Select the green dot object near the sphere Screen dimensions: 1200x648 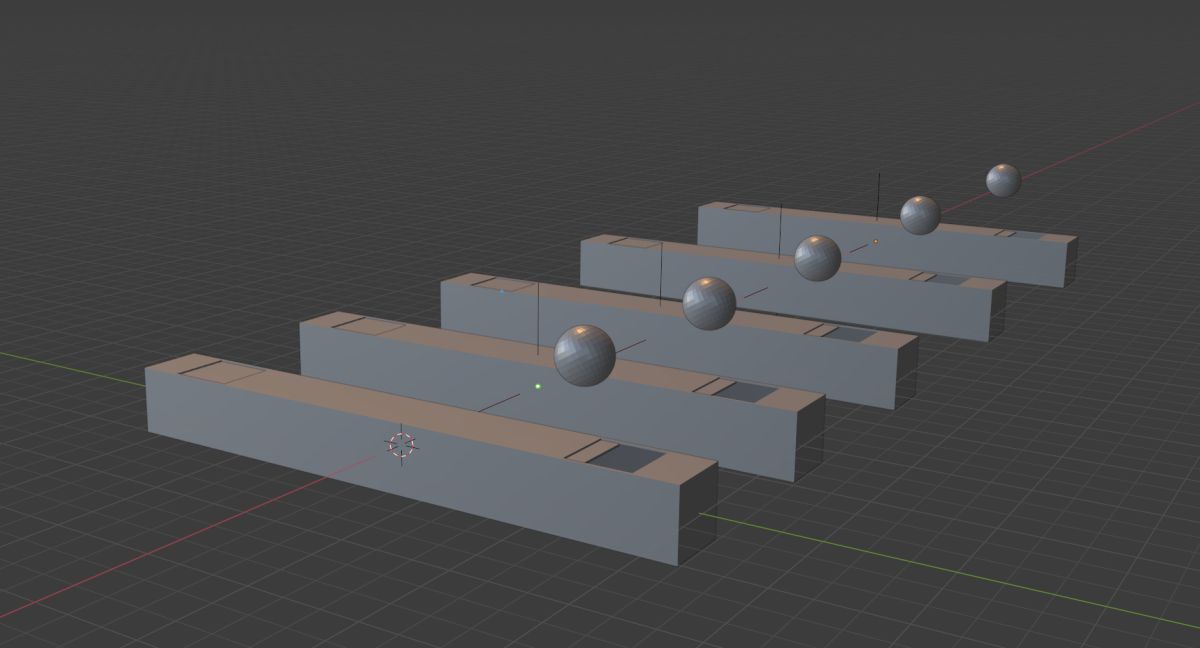click(x=538, y=386)
